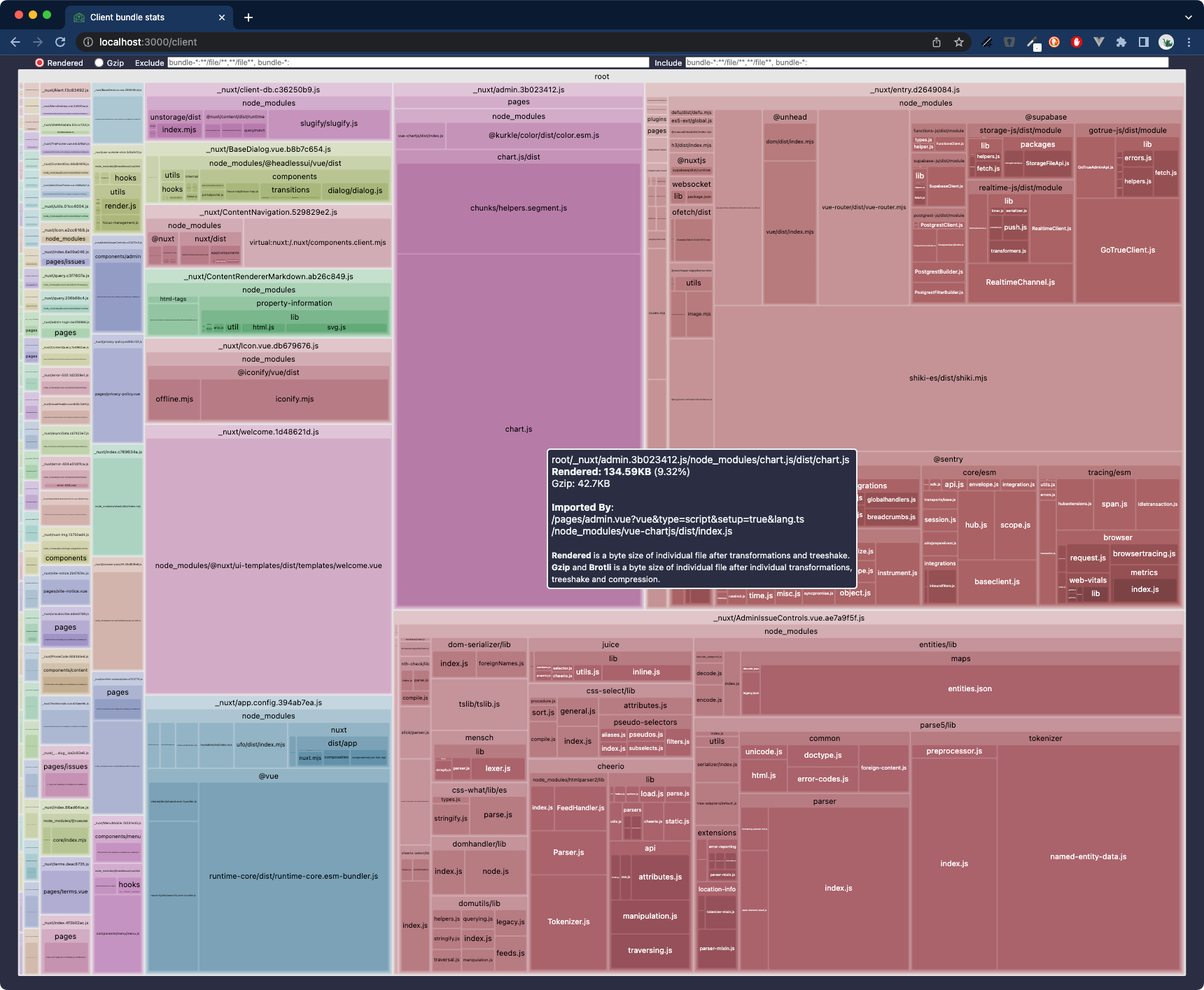The image size is (1204, 990).
Task: Select the GoTrueClient.js block
Action: coord(1128,250)
